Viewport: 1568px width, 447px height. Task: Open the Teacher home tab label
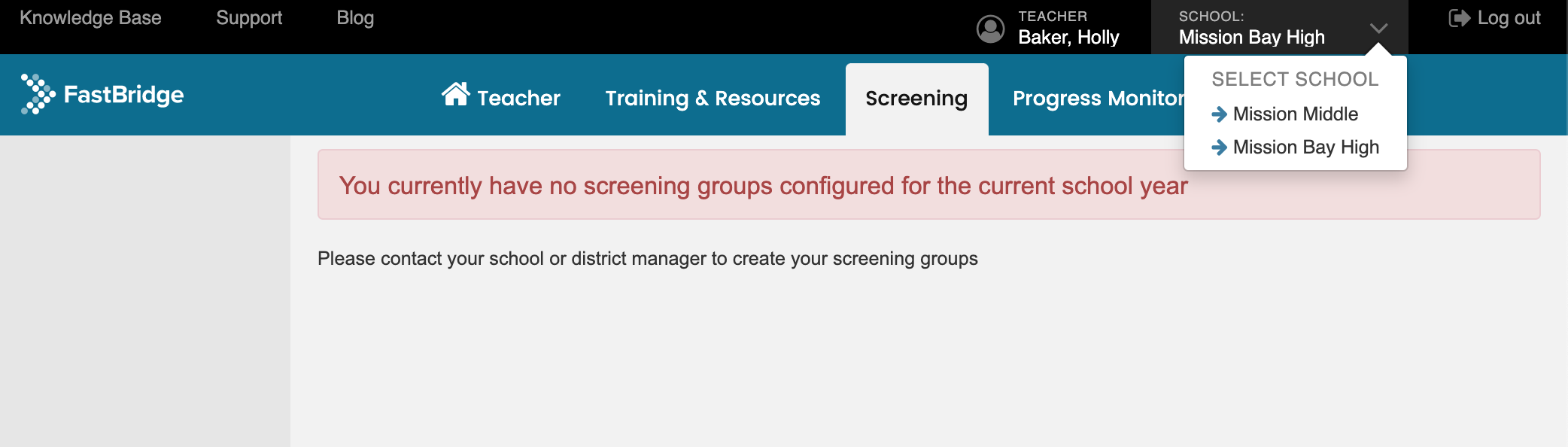518,99
